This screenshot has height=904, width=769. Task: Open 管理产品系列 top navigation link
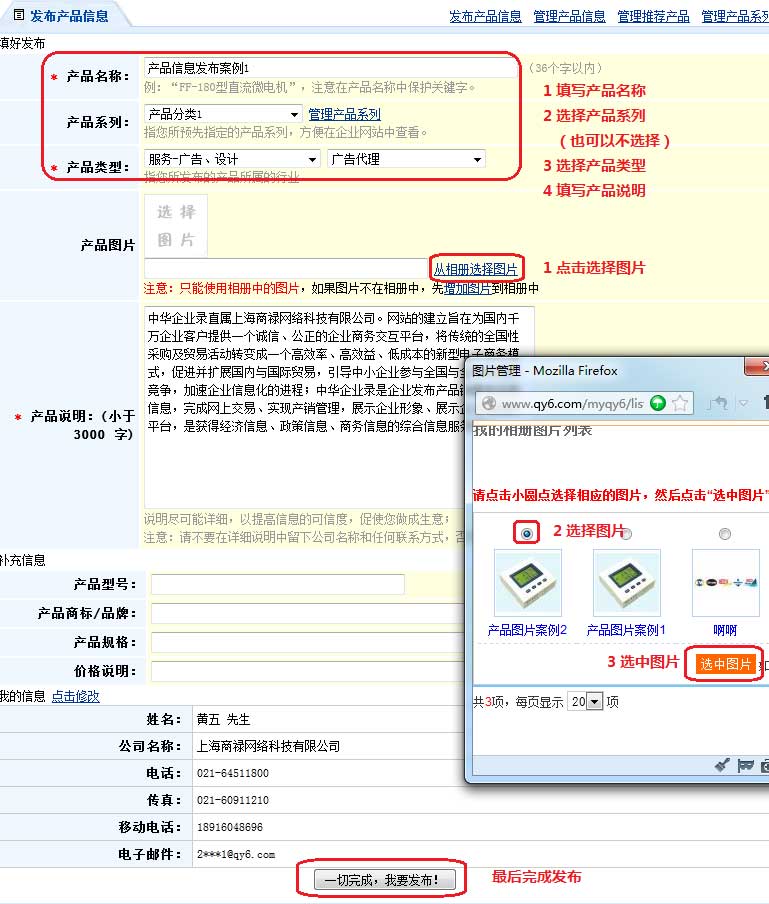pos(735,16)
